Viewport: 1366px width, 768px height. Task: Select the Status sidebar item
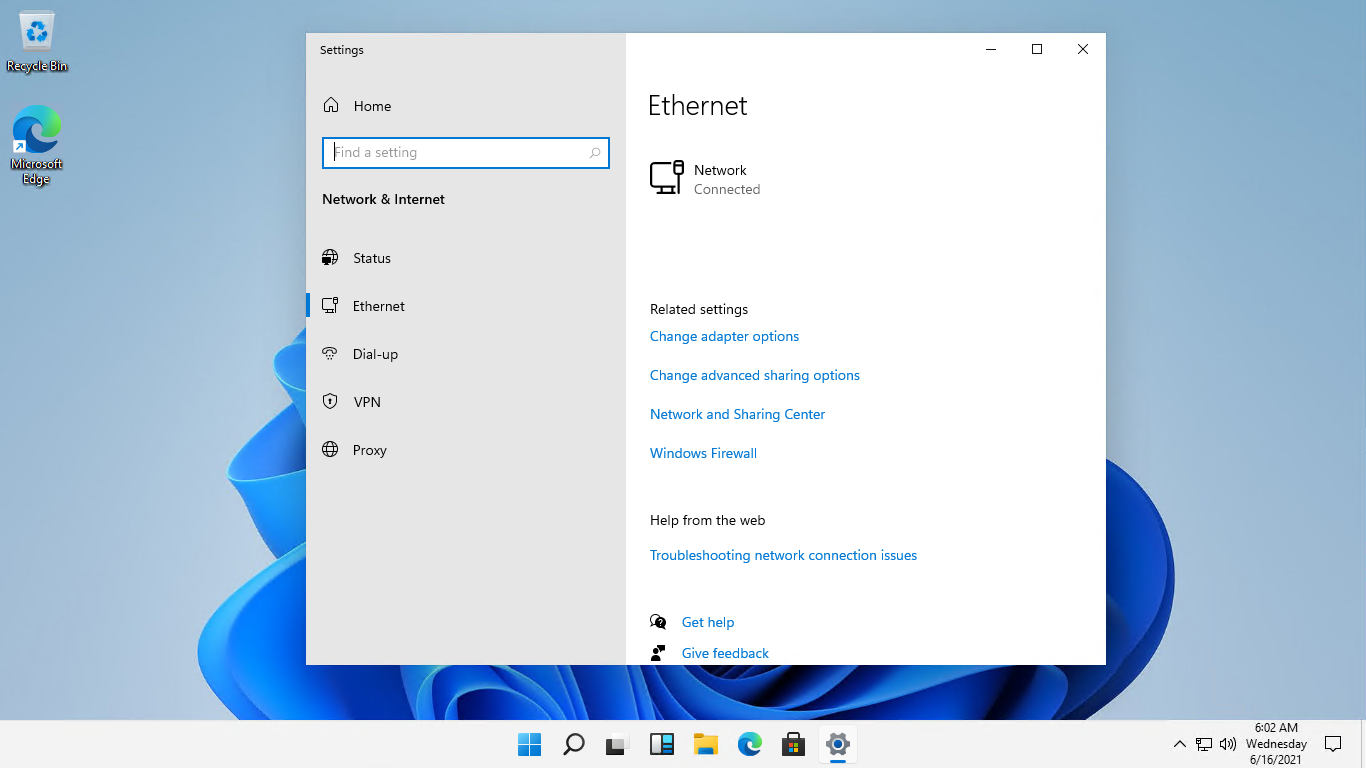coord(371,258)
